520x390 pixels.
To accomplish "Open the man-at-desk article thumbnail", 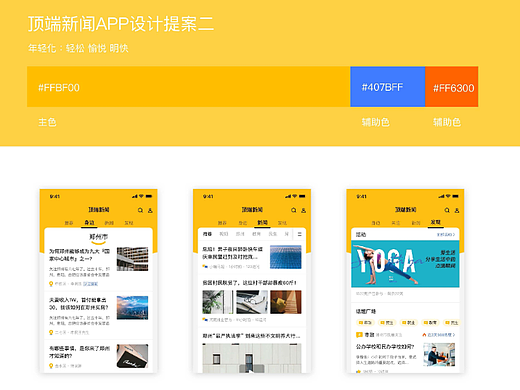I will point(439,355).
